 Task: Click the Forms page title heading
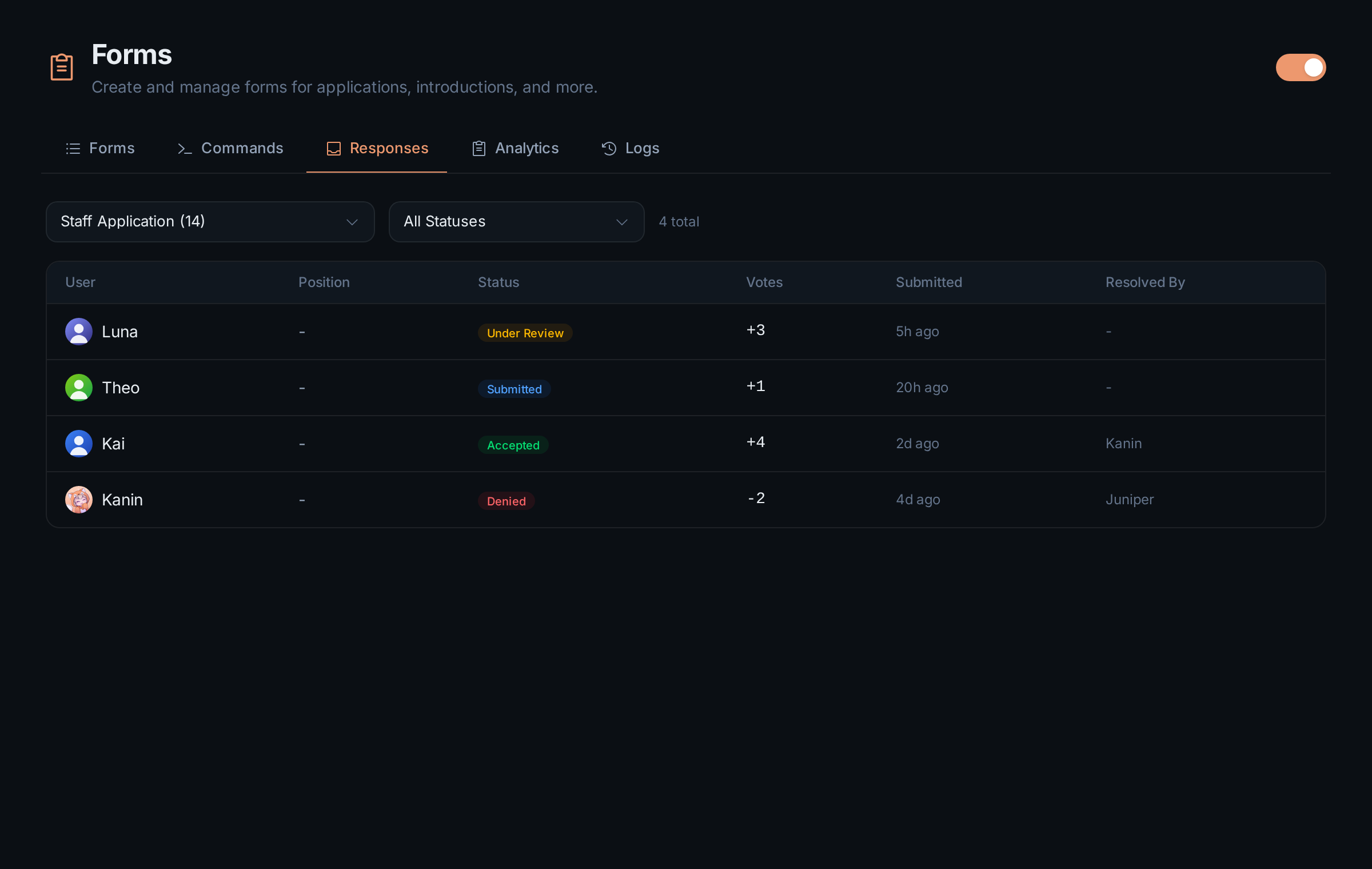(132, 55)
